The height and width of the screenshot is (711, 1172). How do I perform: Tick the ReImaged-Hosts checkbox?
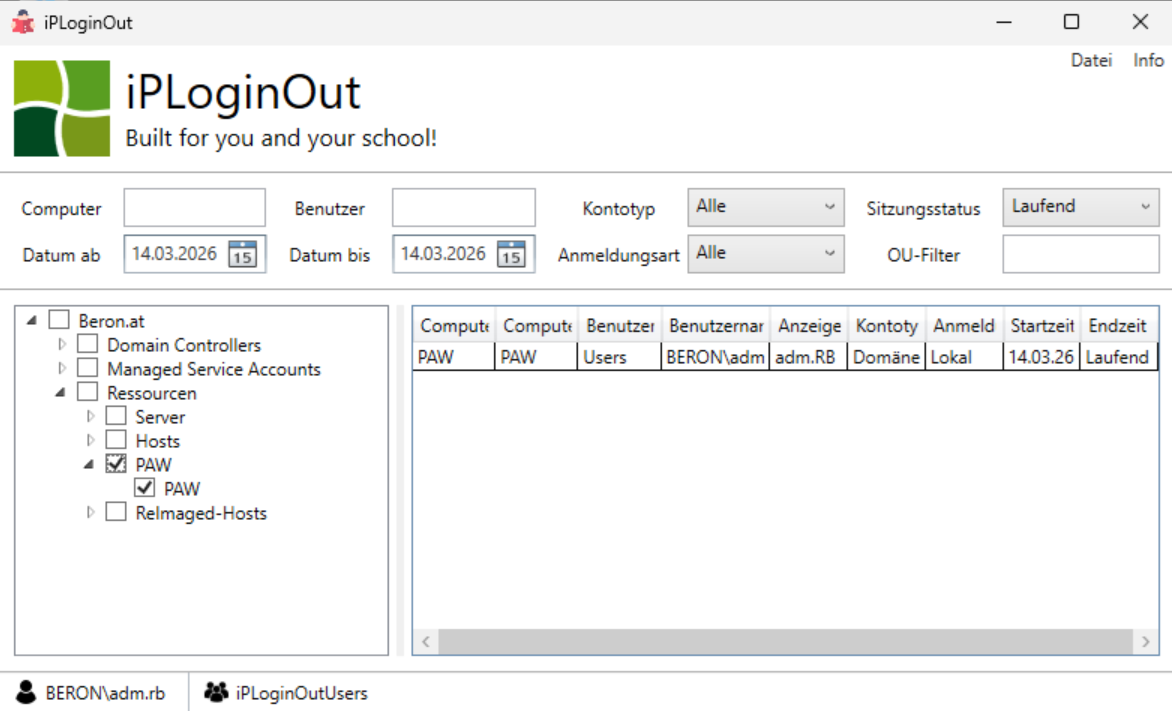point(116,512)
